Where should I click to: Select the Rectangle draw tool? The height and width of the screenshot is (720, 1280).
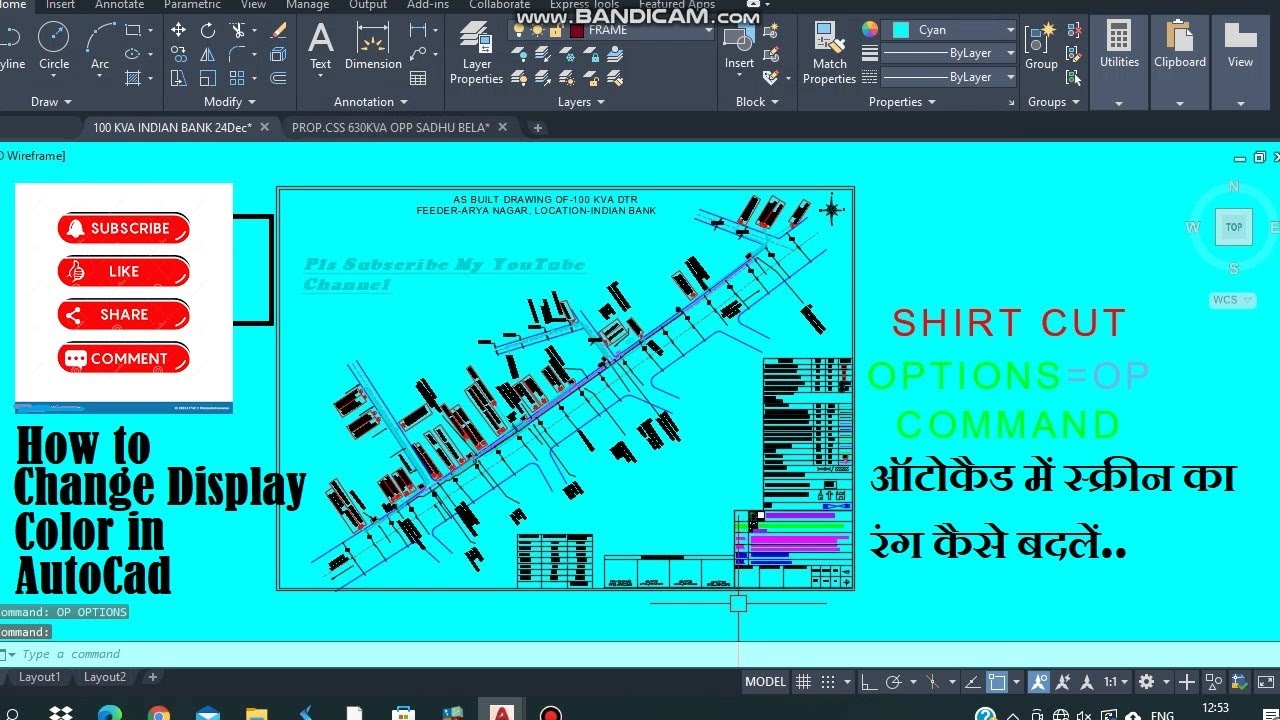[x=133, y=30]
